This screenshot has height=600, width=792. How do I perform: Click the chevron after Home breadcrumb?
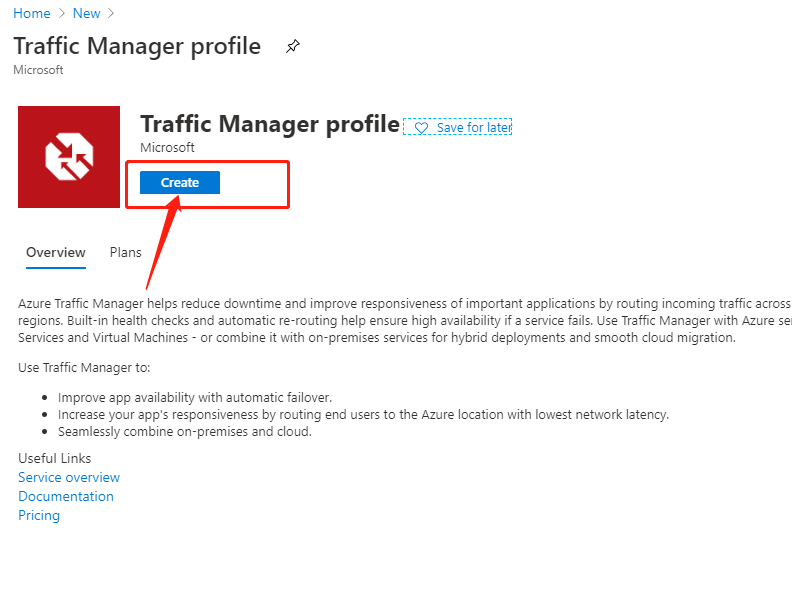pyautogui.click(x=62, y=13)
